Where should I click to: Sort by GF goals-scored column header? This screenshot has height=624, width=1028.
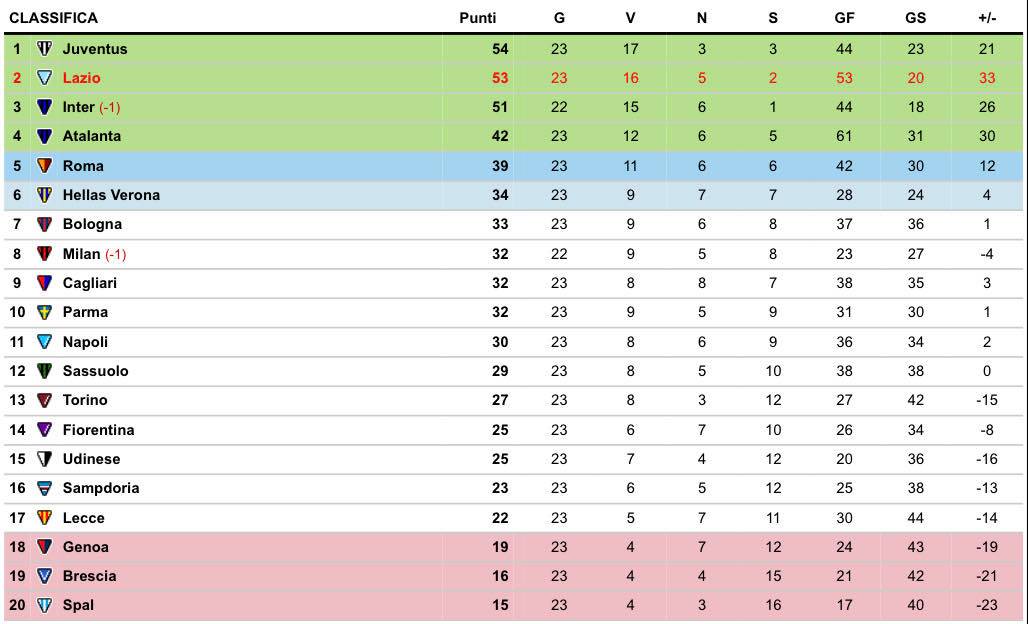coord(844,18)
